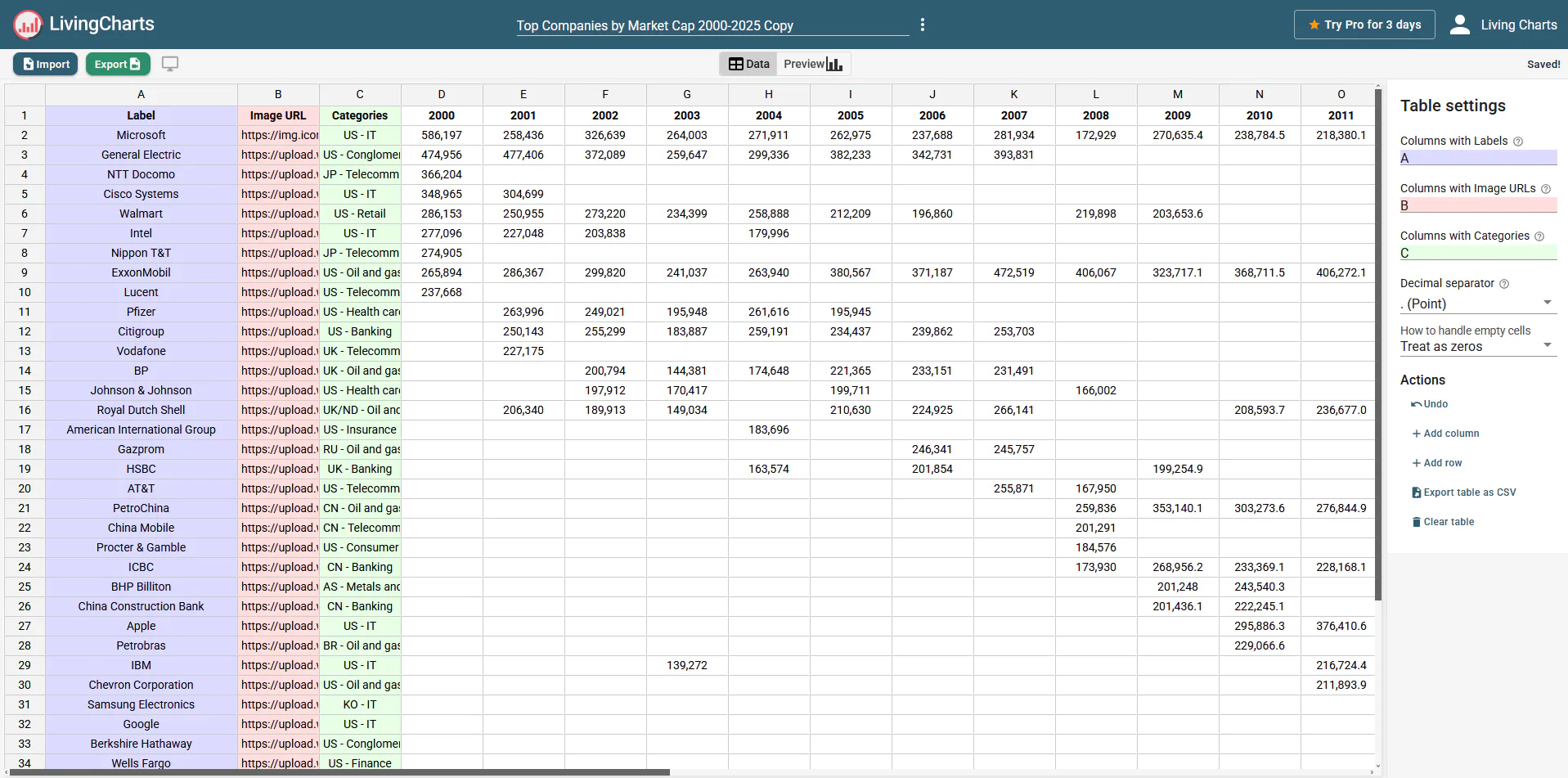The image size is (1568, 778).
Task: Edit the Columns with Labels field
Action: click(1478, 158)
